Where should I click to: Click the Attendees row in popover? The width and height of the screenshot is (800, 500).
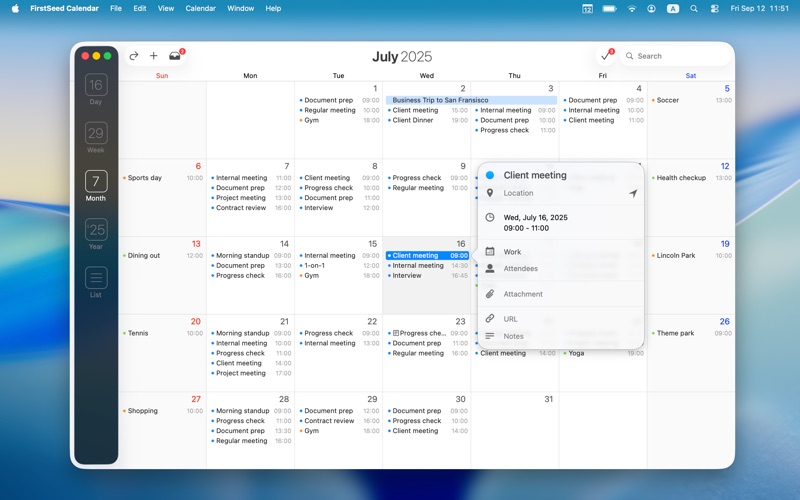tap(521, 268)
